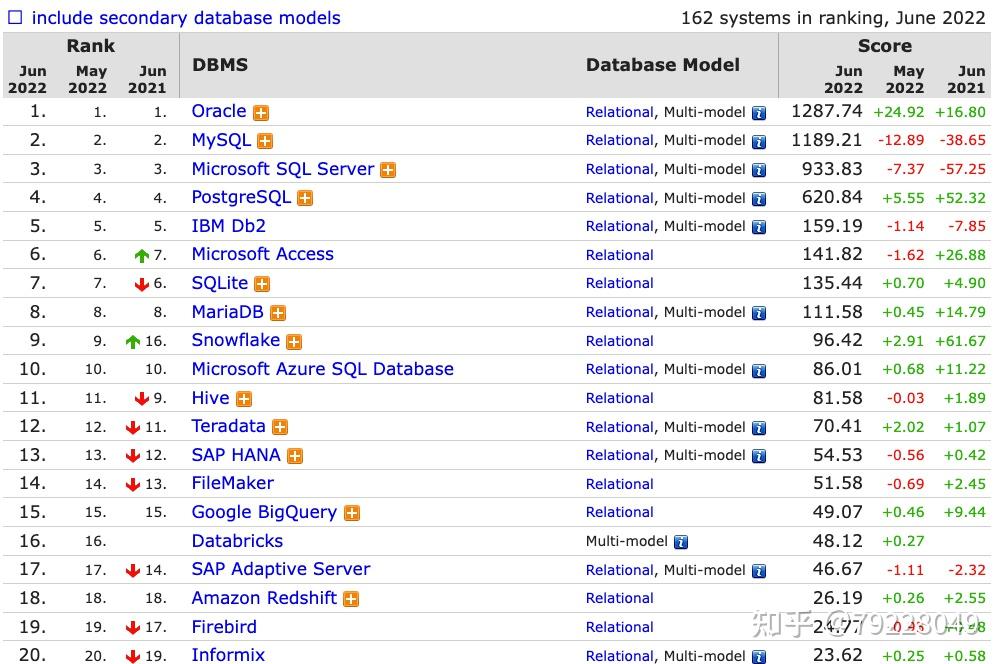Open the plus icon after Amazon Redshift

[x=351, y=599]
